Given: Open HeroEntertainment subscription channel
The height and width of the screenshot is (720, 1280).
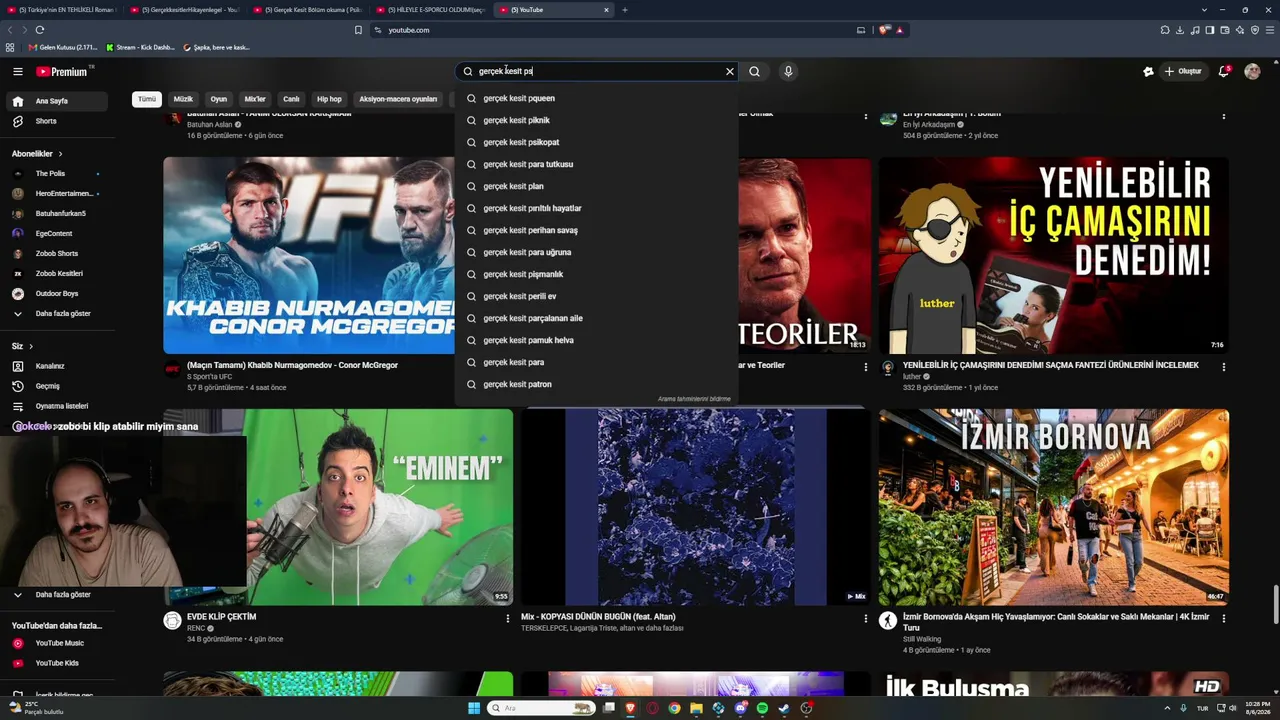Looking at the screenshot, I should pos(57,194).
